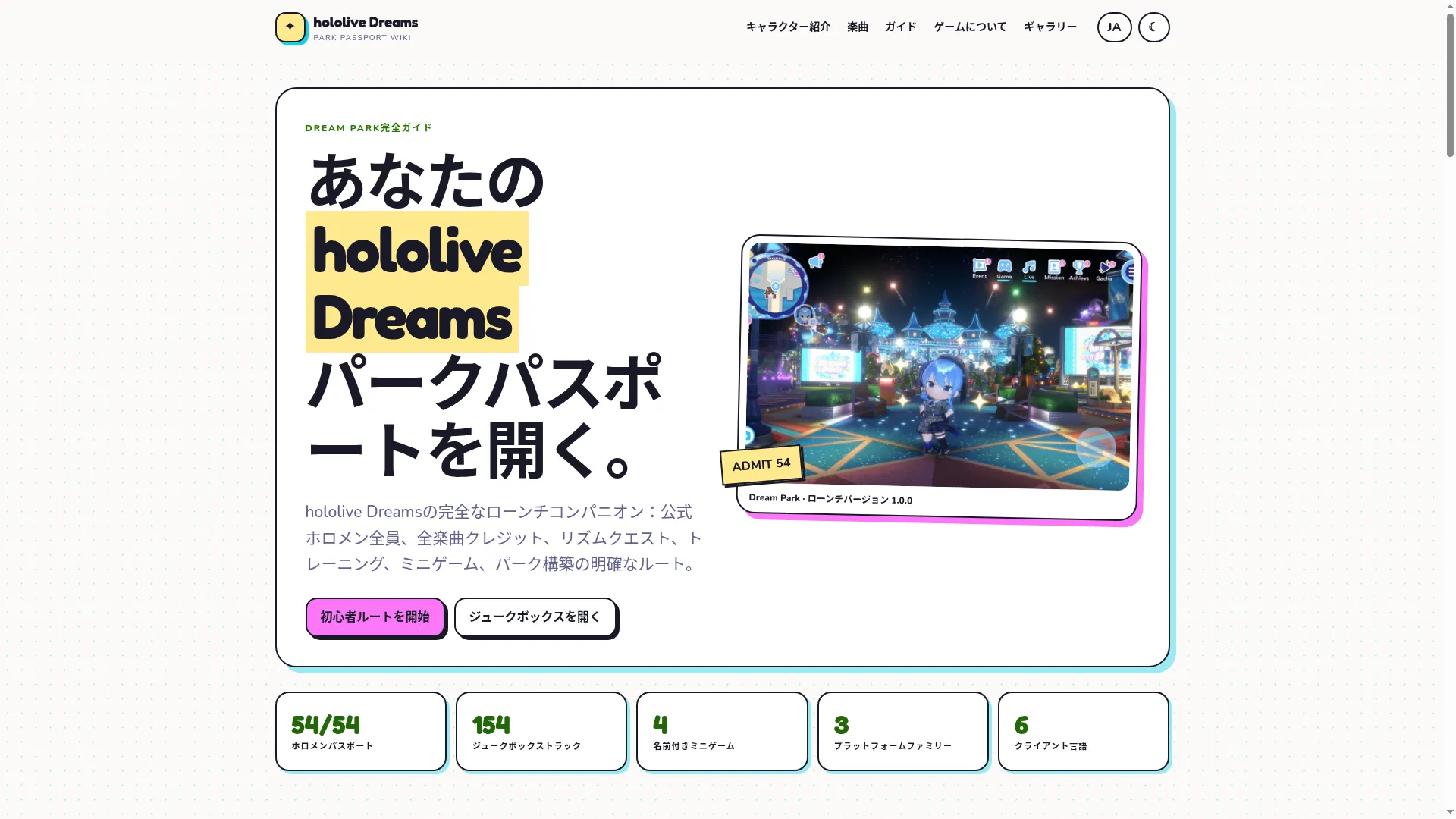
Task: Select the 3 プラットフォームファミリー stat card
Action: coord(902,731)
